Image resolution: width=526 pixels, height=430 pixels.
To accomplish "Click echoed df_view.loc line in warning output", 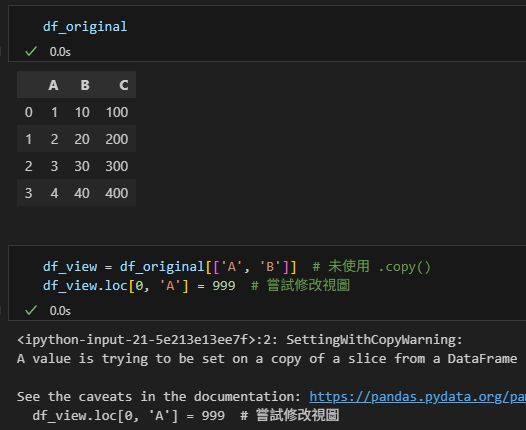I will pos(186,416).
